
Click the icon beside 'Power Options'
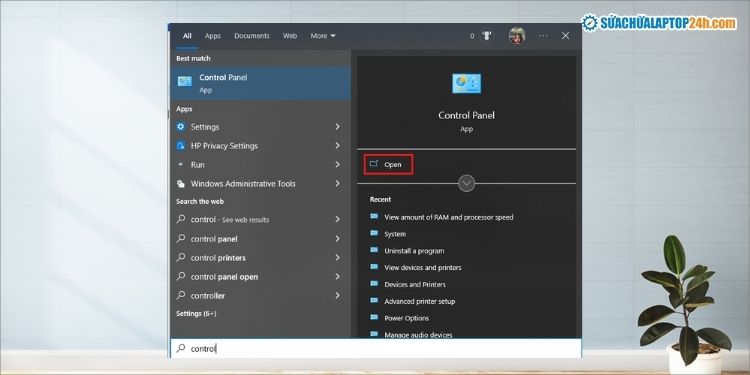374,318
